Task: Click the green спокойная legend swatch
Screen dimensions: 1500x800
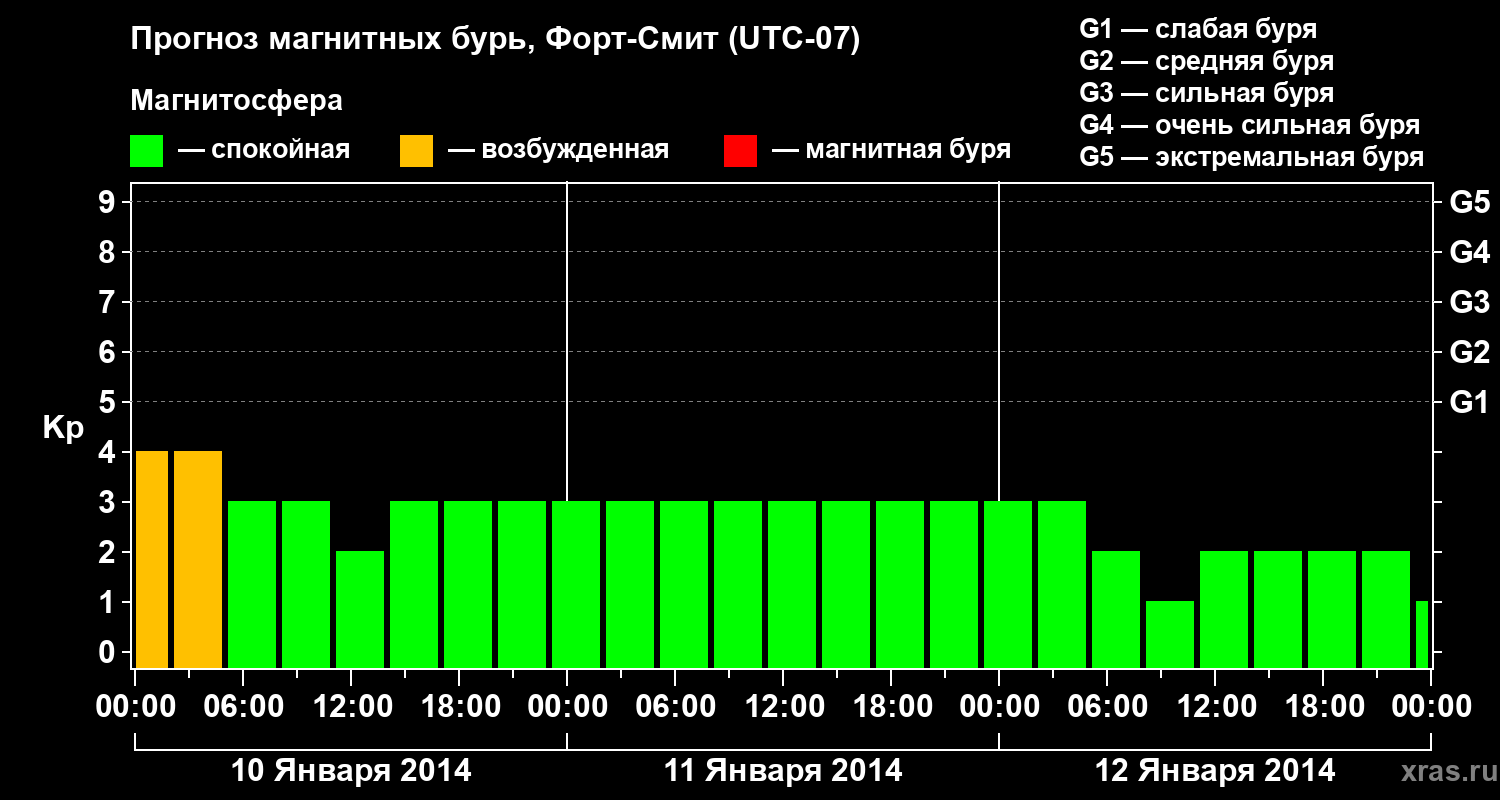Action: coord(147,151)
